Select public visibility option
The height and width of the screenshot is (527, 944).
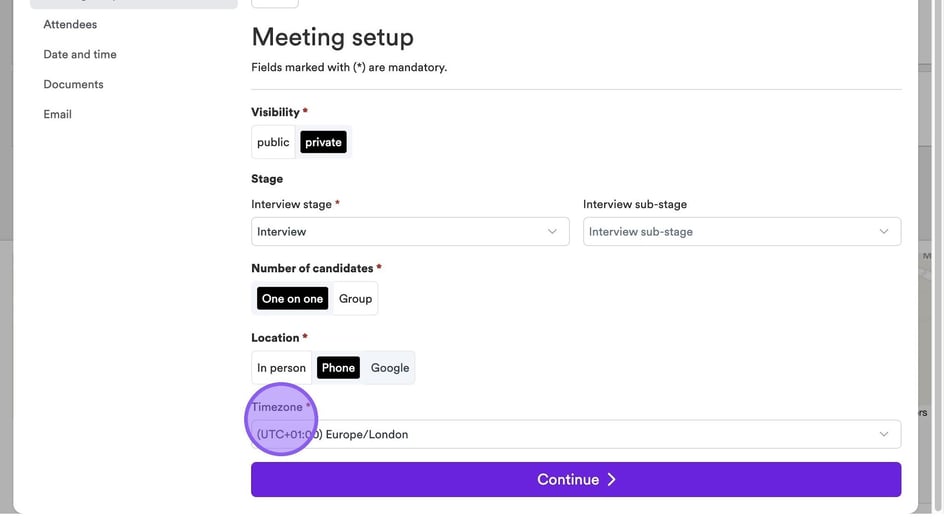(x=273, y=142)
